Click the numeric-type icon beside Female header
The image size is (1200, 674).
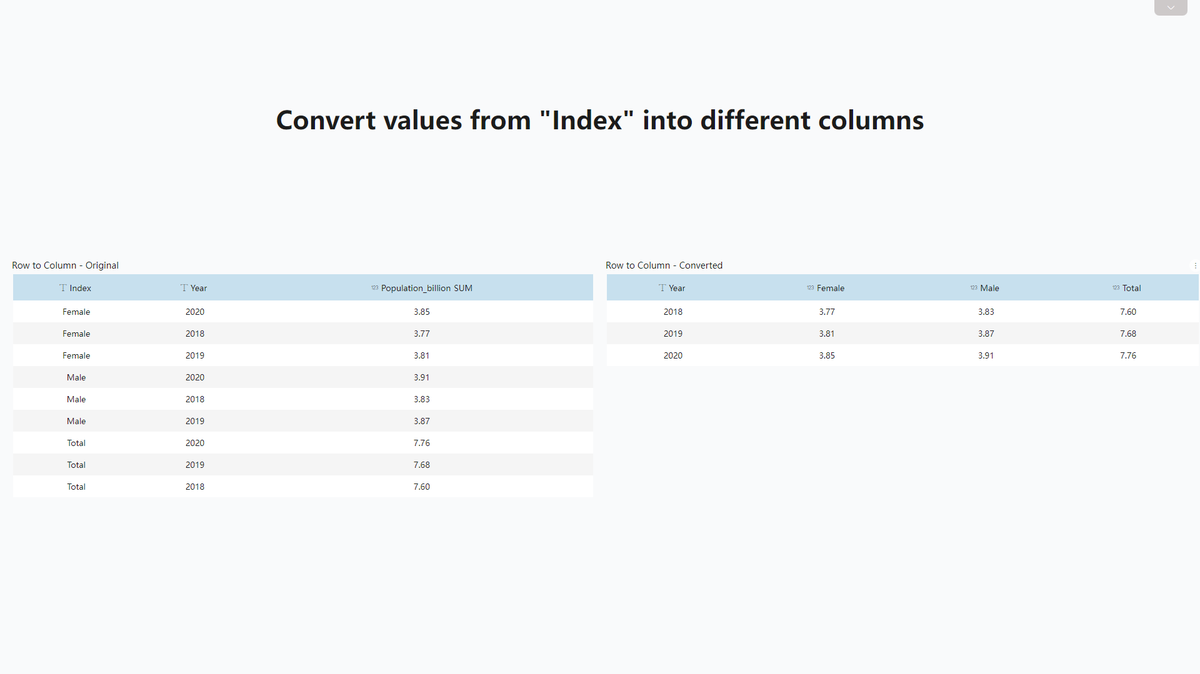point(810,288)
